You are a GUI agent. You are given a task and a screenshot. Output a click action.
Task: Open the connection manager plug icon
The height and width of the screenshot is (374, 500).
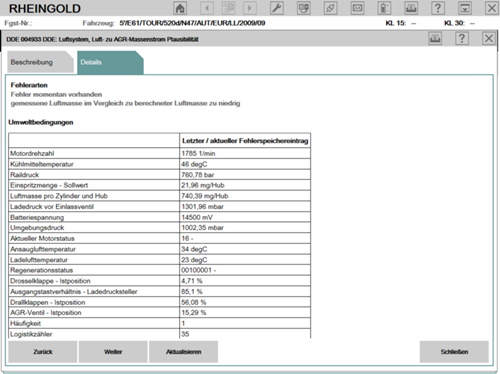(330, 8)
